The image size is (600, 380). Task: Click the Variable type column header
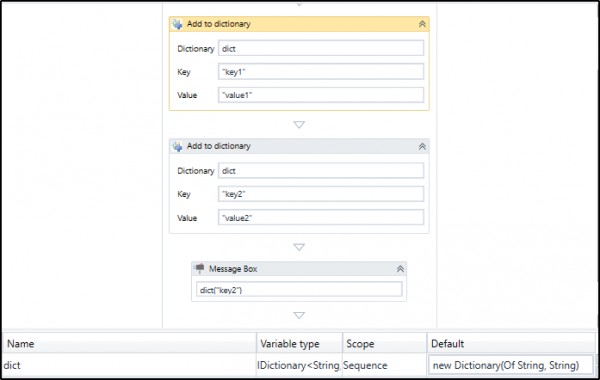click(x=299, y=344)
